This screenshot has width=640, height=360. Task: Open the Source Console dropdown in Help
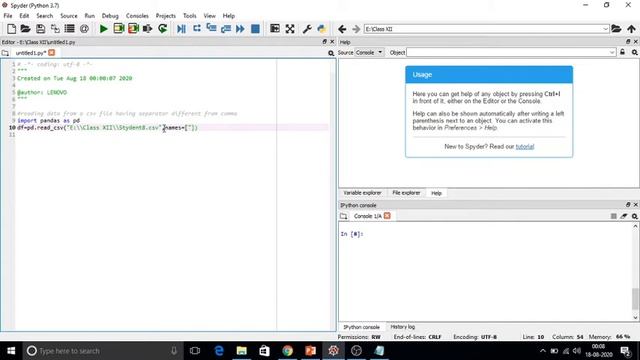(369, 52)
